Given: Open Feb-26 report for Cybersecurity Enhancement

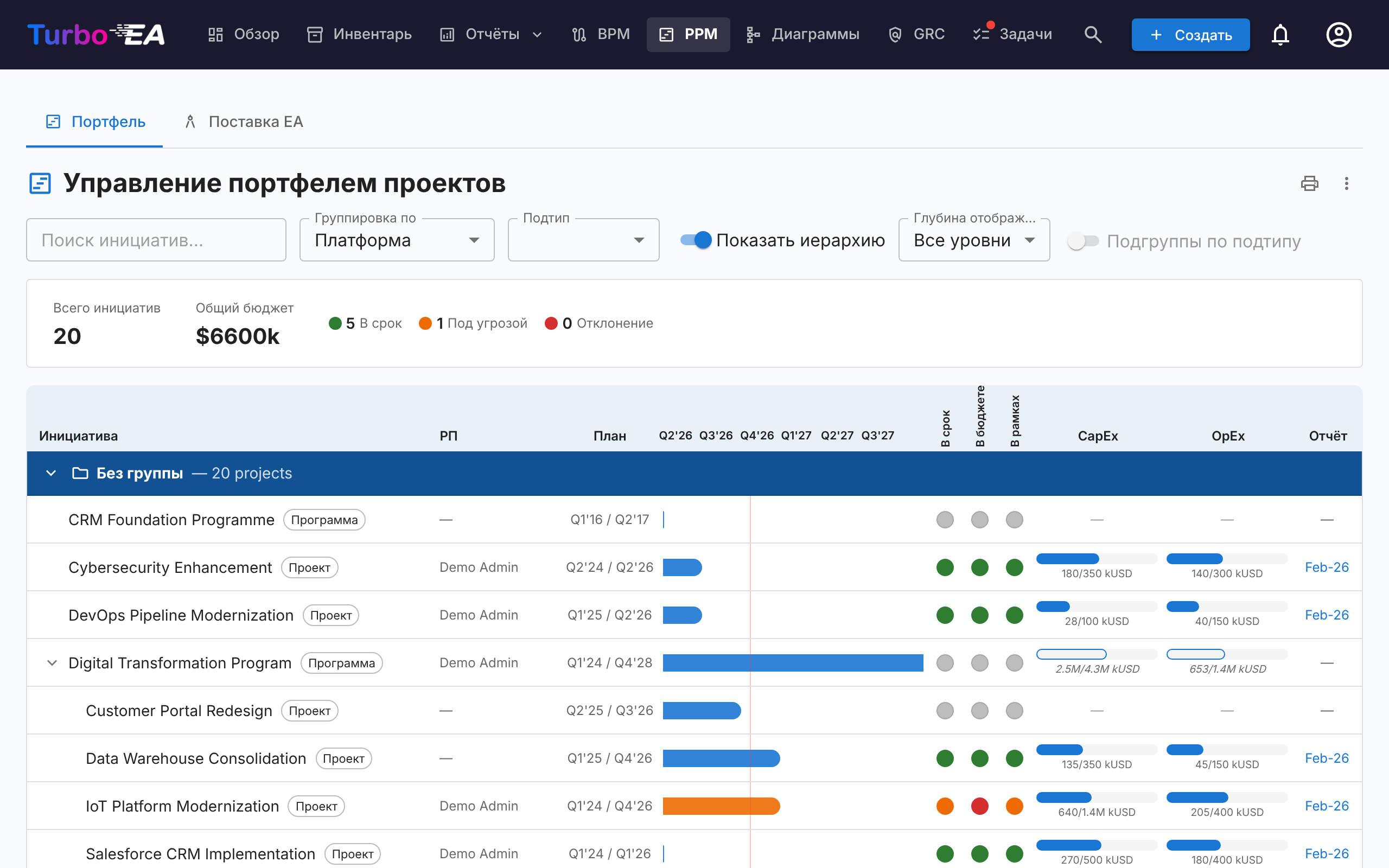Looking at the screenshot, I should [x=1327, y=567].
